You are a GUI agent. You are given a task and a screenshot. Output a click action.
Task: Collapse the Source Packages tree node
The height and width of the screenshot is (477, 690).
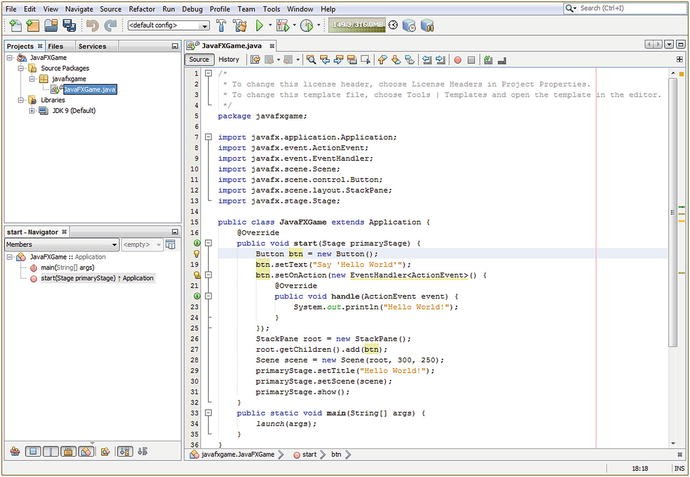pyautogui.click(x=21, y=68)
